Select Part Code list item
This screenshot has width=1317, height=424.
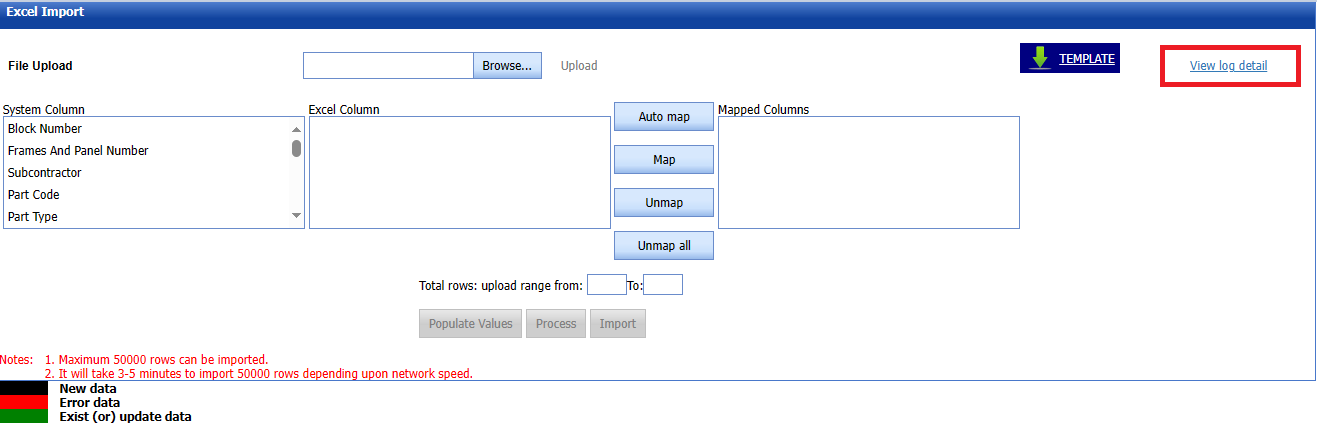coord(34,195)
